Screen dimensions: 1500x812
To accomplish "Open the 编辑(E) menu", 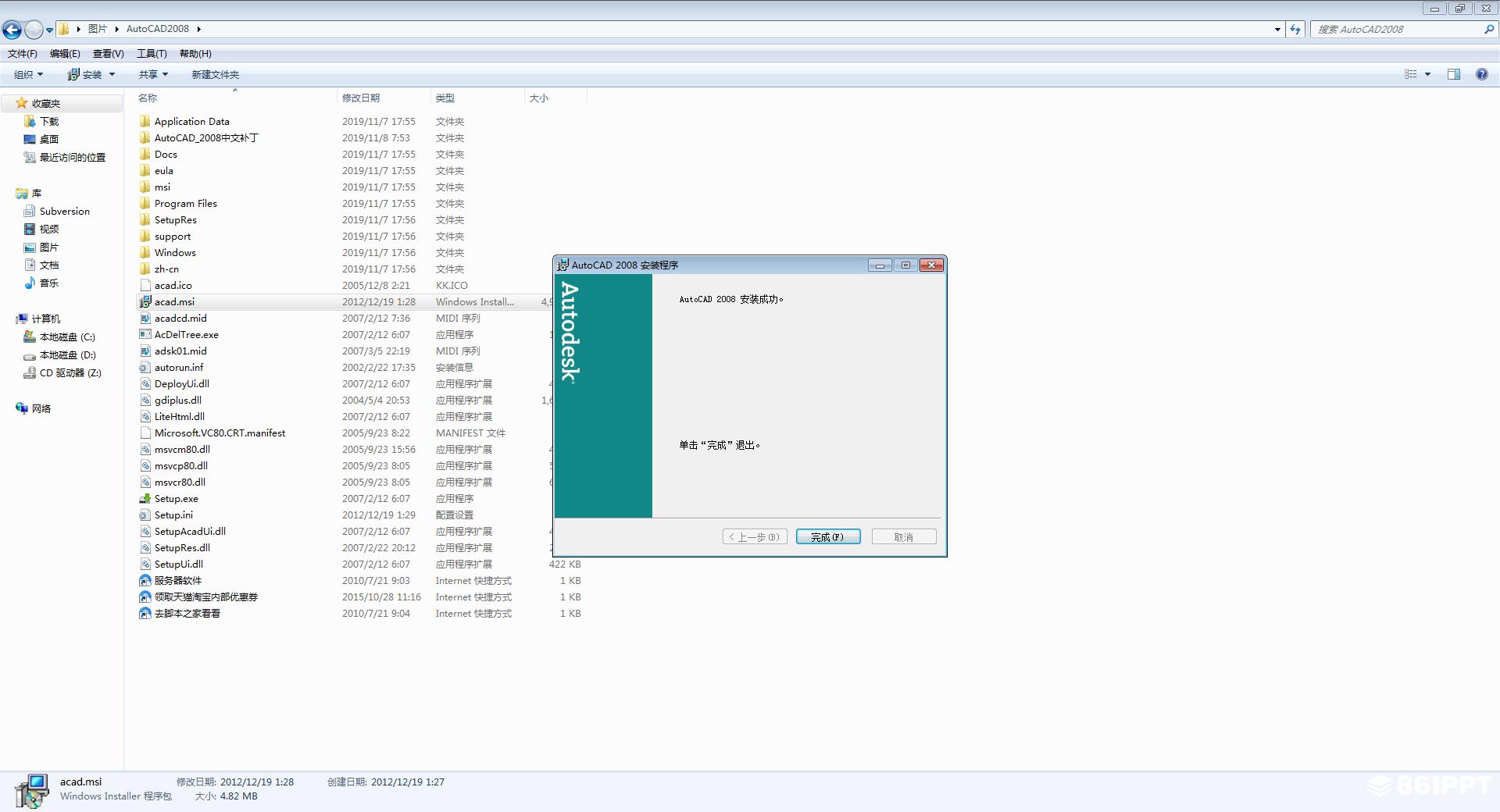I will (65, 54).
